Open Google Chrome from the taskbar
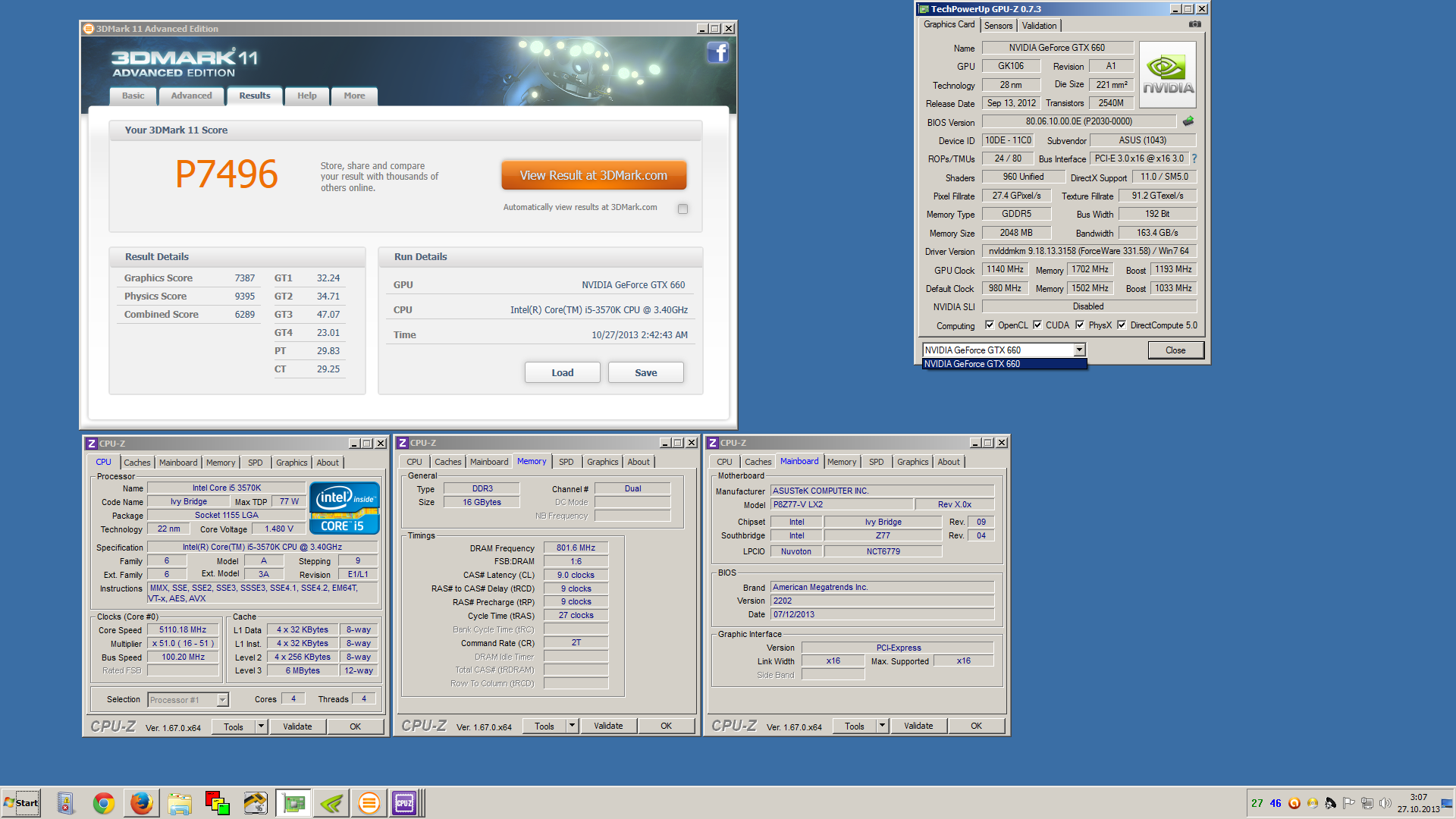Screen dimensions: 1456x819 [x=104, y=803]
